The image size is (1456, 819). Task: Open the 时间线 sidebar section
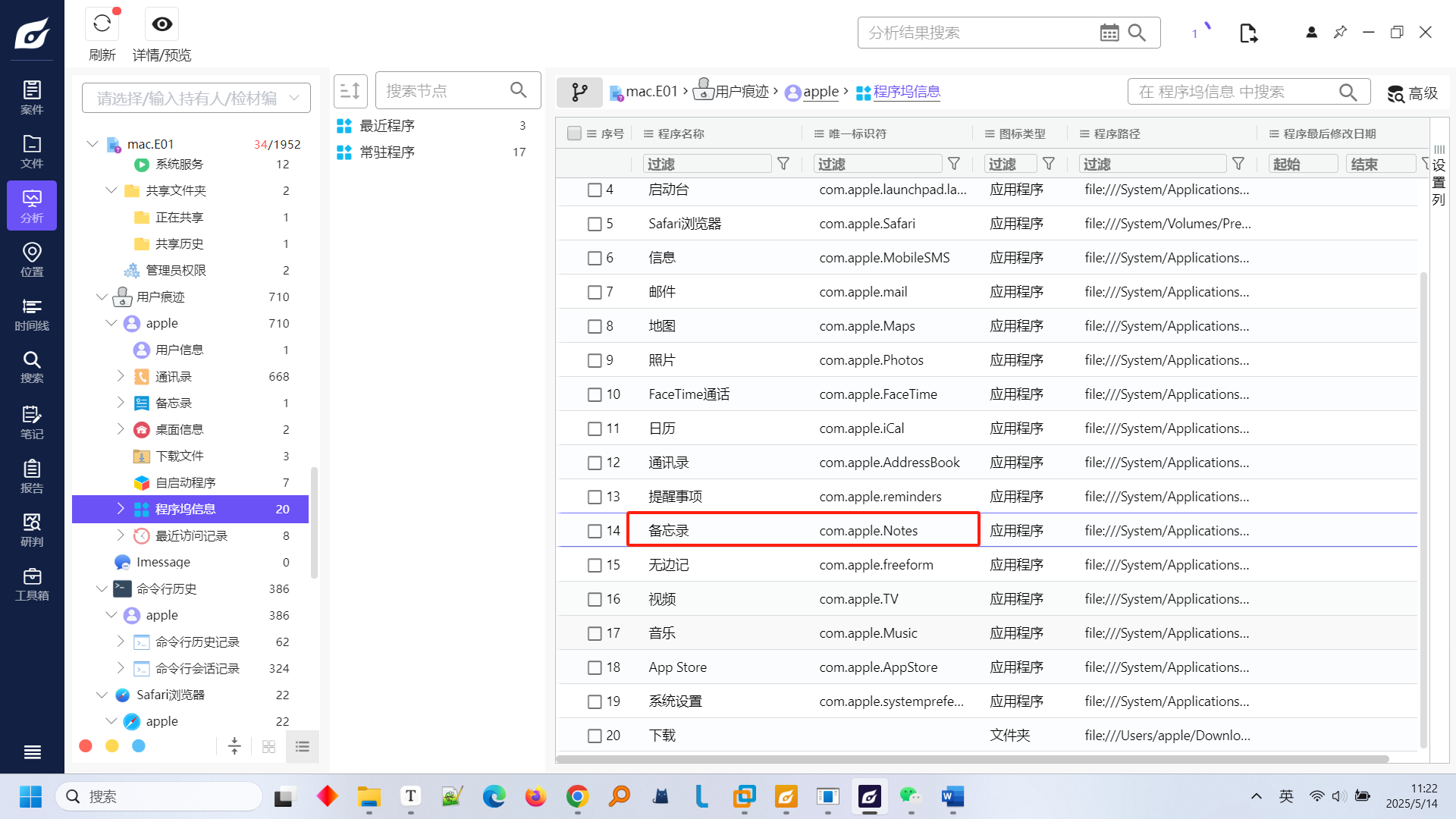point(32,314)
